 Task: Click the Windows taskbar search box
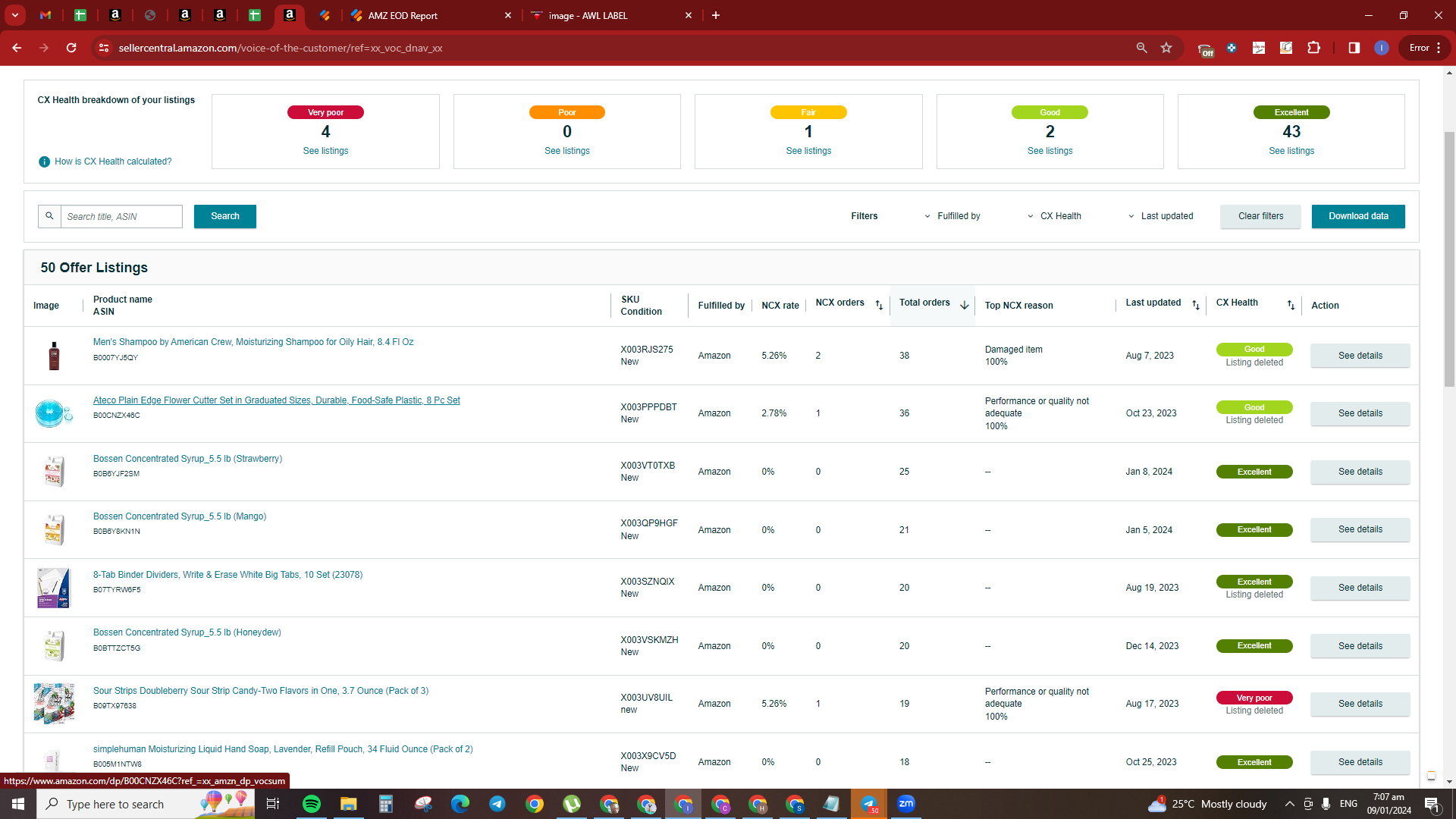click(146, 804)
